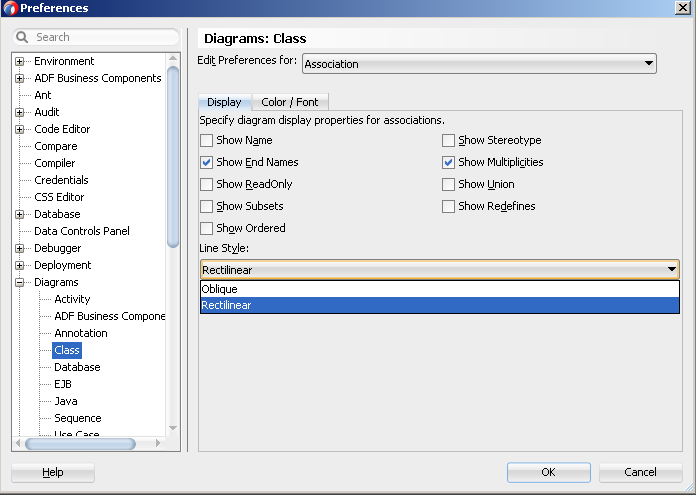This screenshot has width=696, height=495.
Task: Choose Rectilinear in the dropdown list
Action: 440,305
